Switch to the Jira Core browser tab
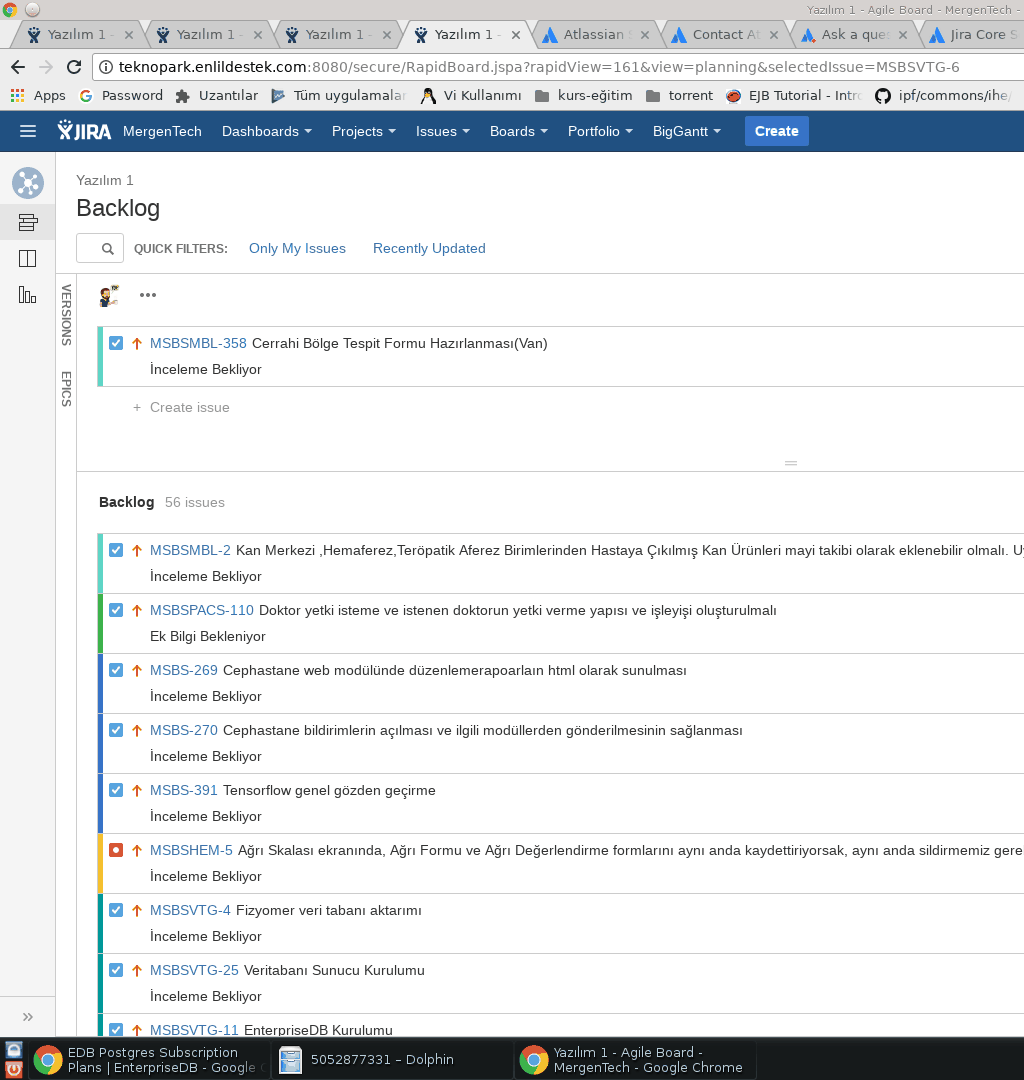Viewport: 1024px width, 1080px height. [x=976, y=34]
